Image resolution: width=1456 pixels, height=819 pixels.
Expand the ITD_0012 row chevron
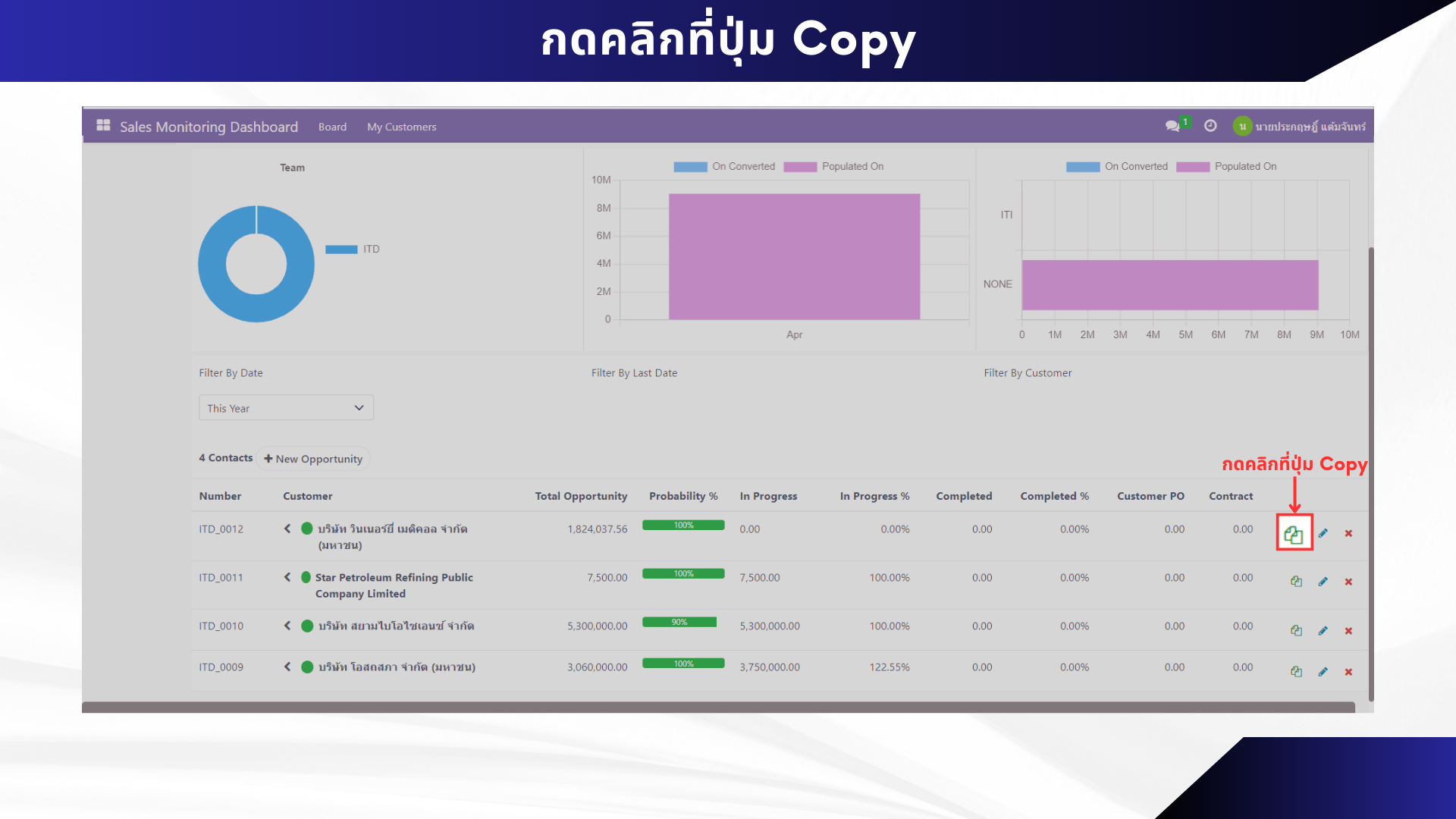coord(287,529)
